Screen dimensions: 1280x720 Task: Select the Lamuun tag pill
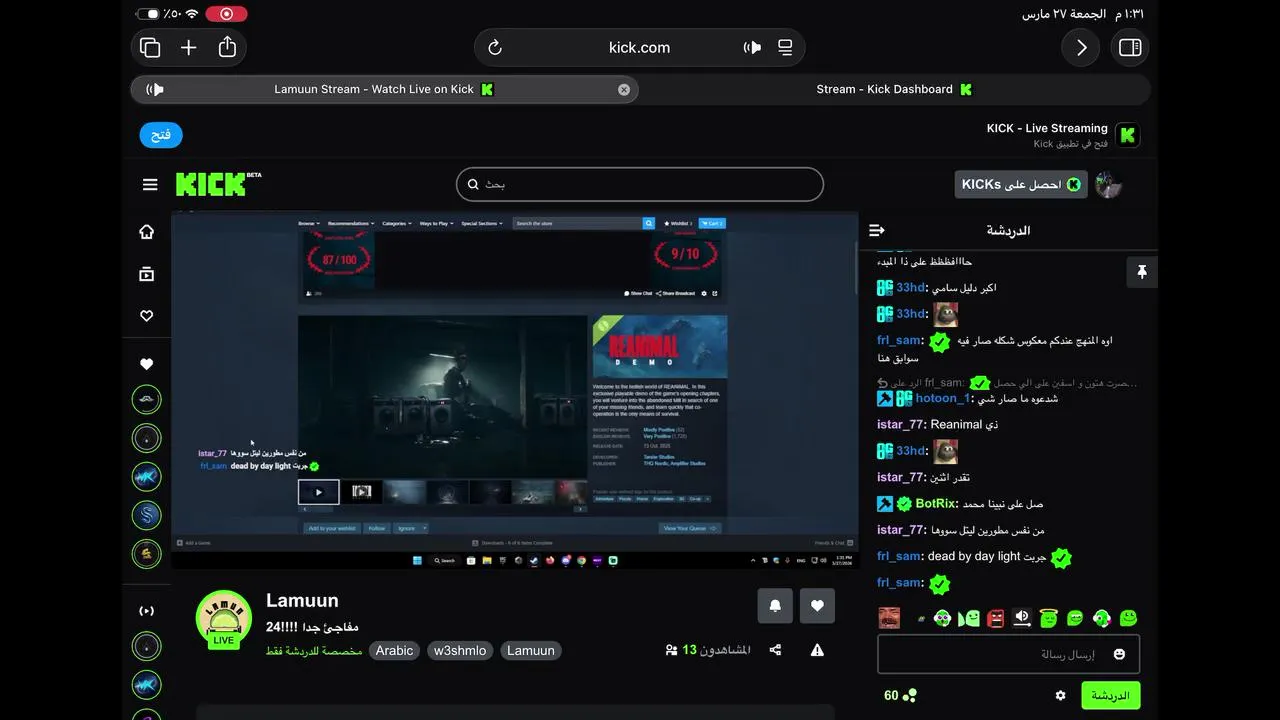531,651
